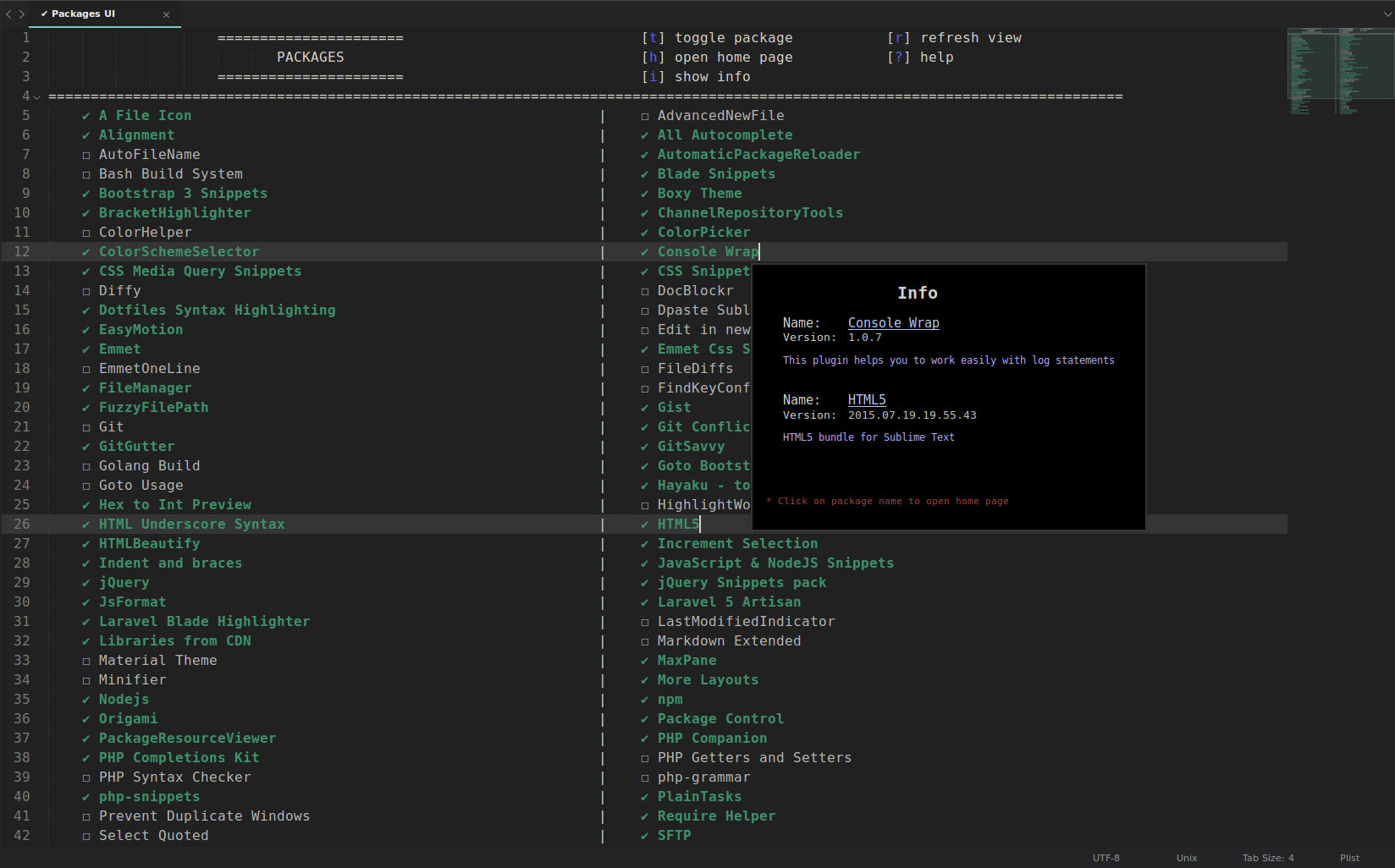Select the Package Control package

click(x=720, y=719)
